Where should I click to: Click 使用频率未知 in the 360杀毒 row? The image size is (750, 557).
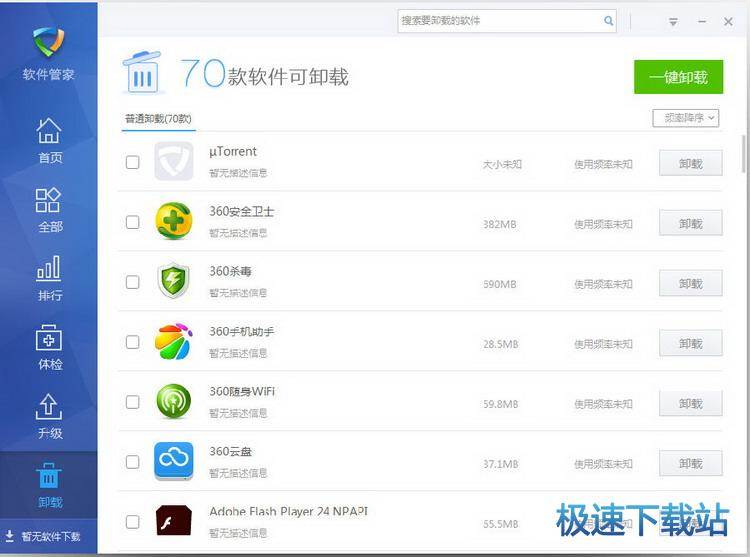coord(603,284)
